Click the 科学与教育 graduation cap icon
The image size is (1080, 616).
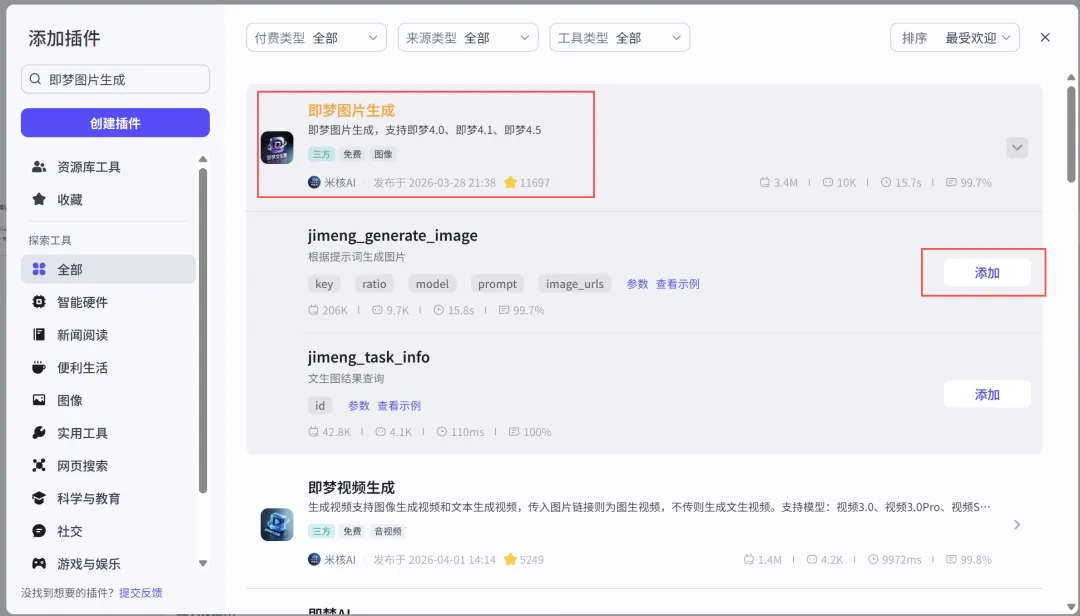[39, 498]
